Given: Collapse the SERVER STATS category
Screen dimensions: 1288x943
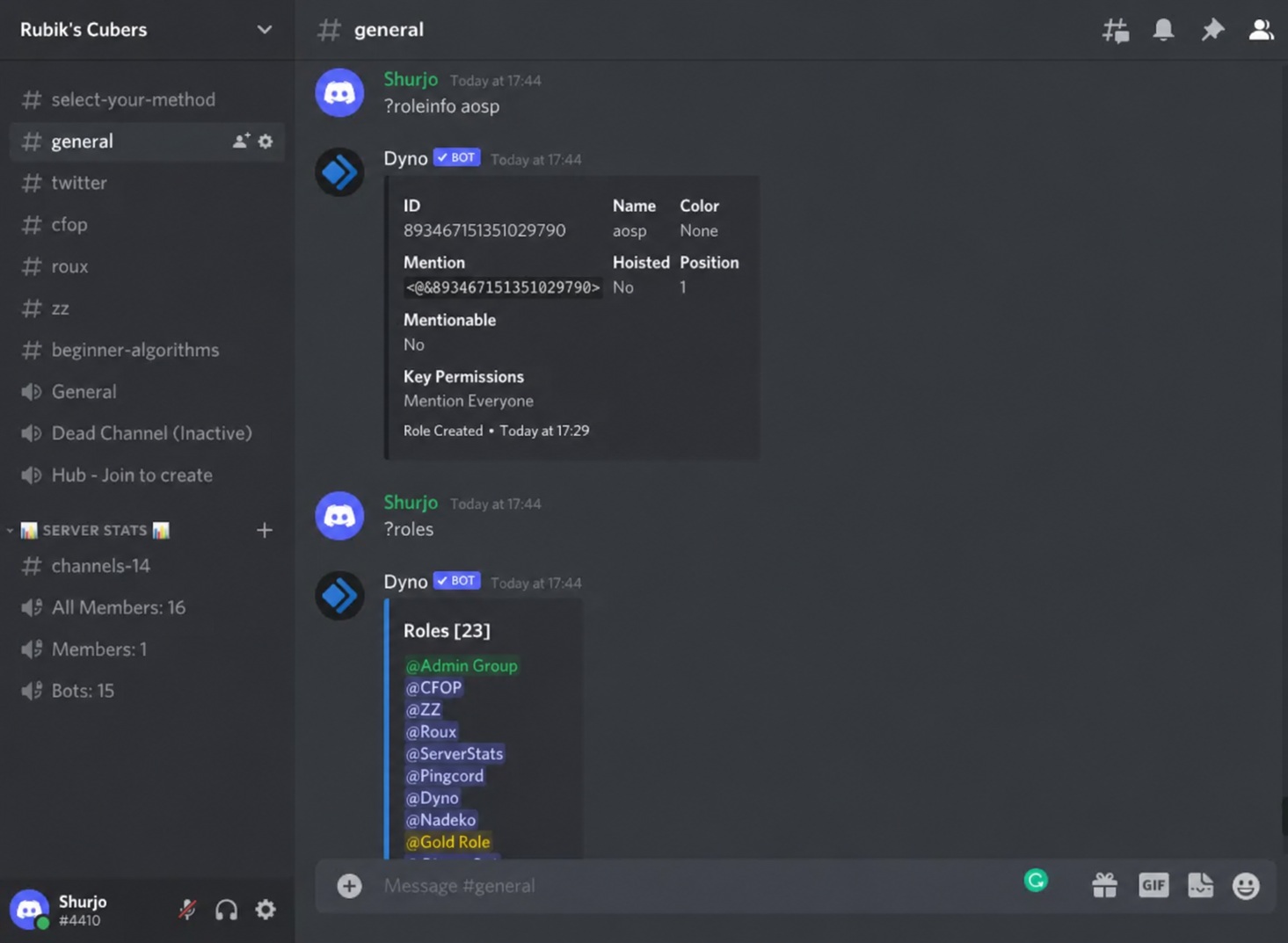Looking at the screenshot, I should pos(95,530).
